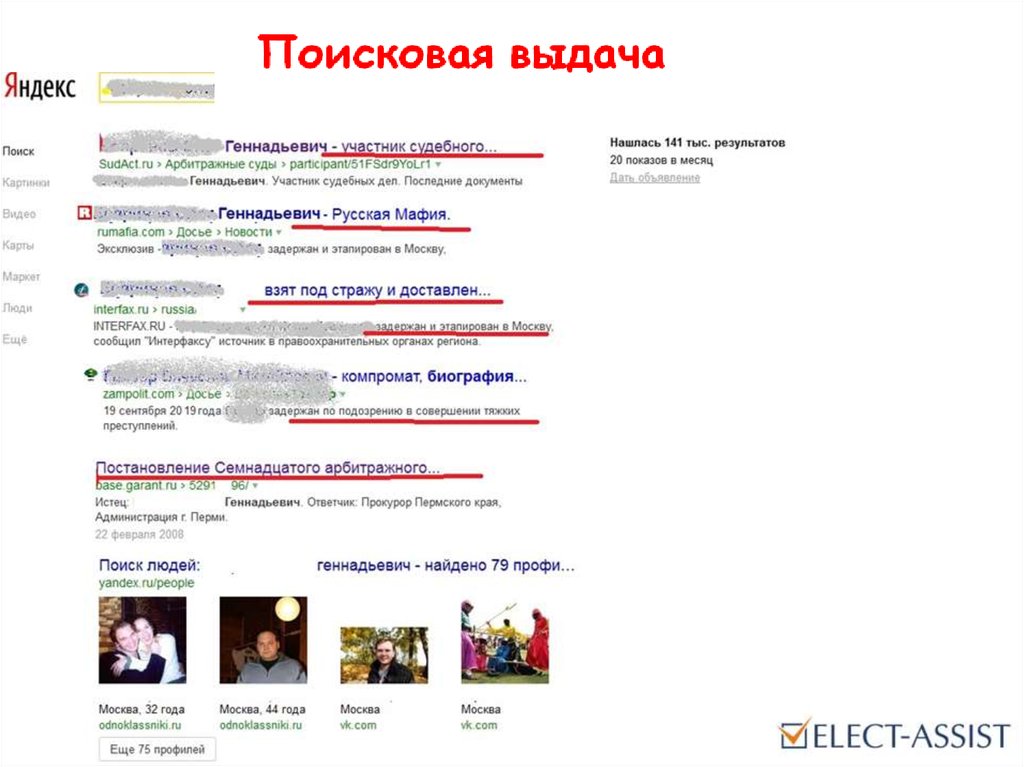Expand dropdown arrow on the base.garant.ru result
Screen dimensions: 1024x767
(x=255, y=486)
